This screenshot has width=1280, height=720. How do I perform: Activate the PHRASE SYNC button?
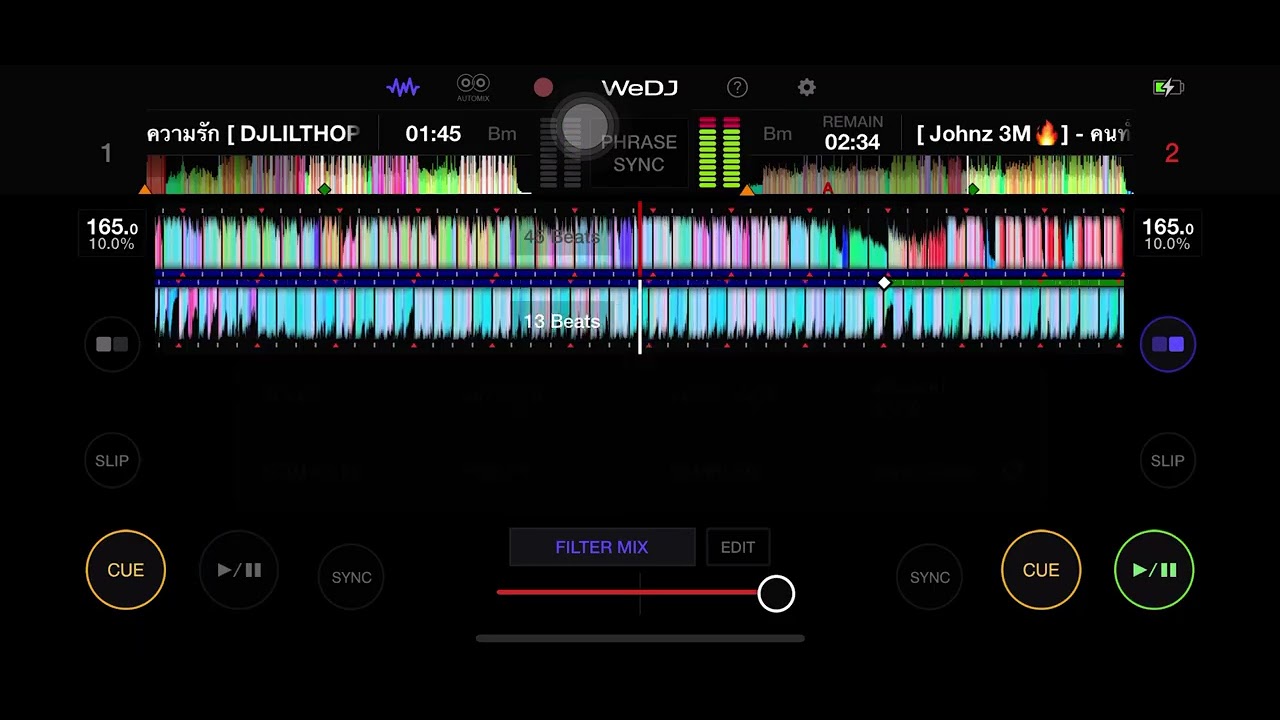pyautogui.click(x=639, y=153)
